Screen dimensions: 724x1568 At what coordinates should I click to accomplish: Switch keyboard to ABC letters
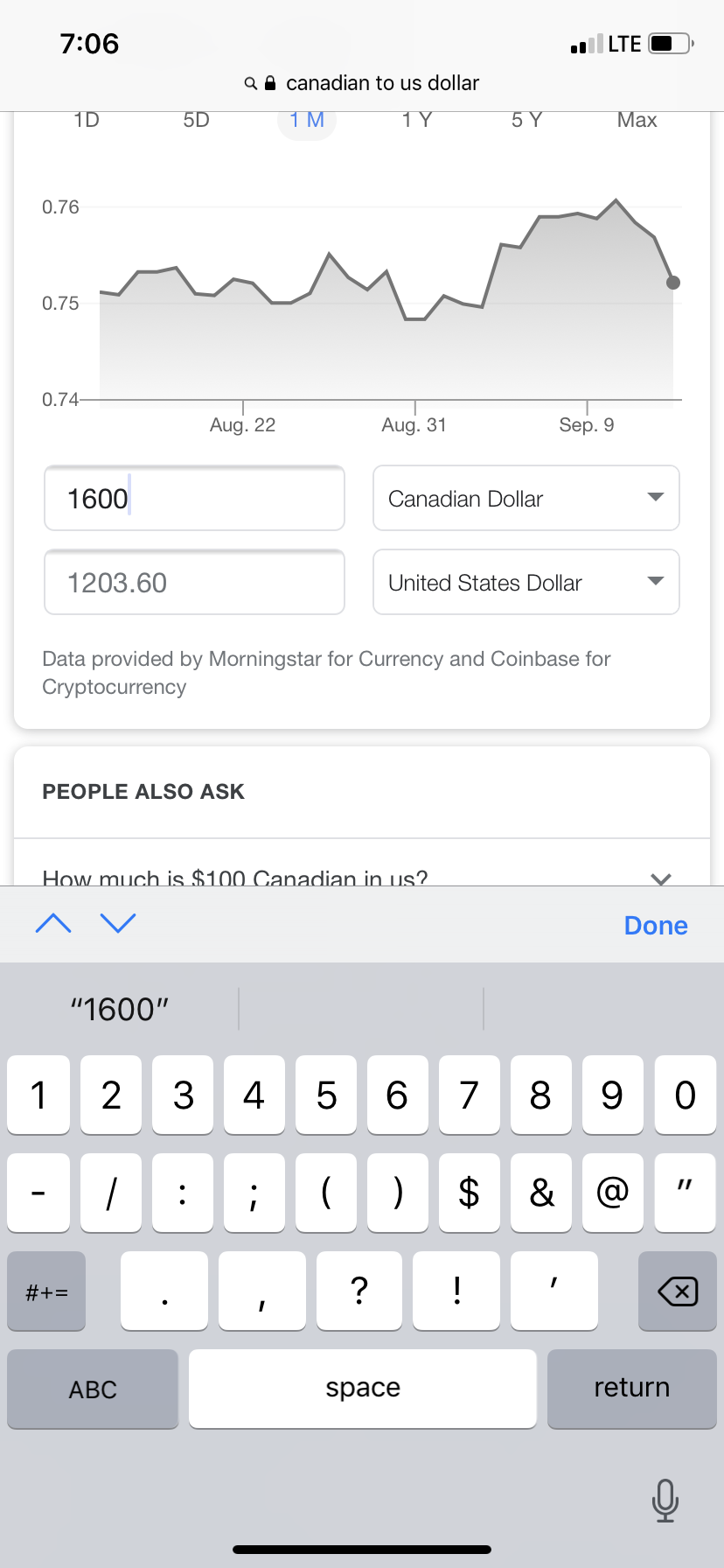coord(93,1389)
